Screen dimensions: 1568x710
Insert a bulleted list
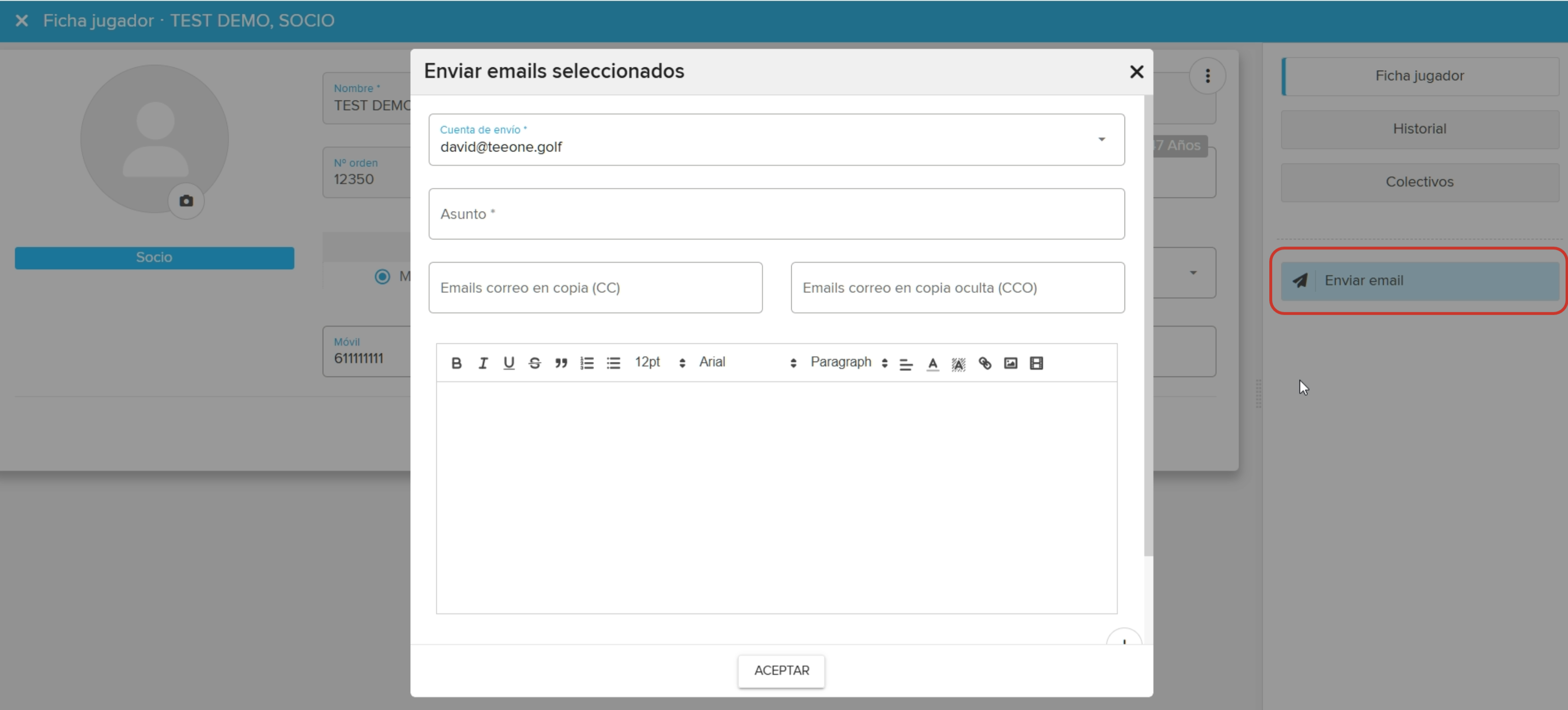pos(614,363)
